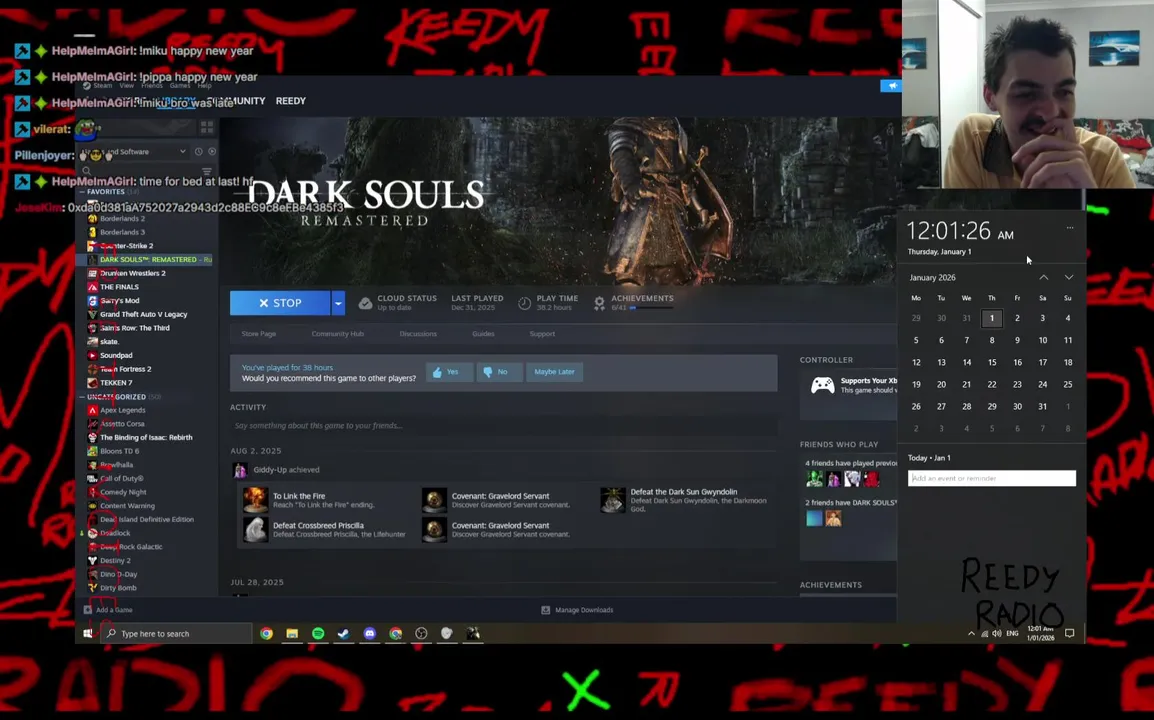Open the Guides tab
The image size is (1154, 720).
tap(483, 333)
